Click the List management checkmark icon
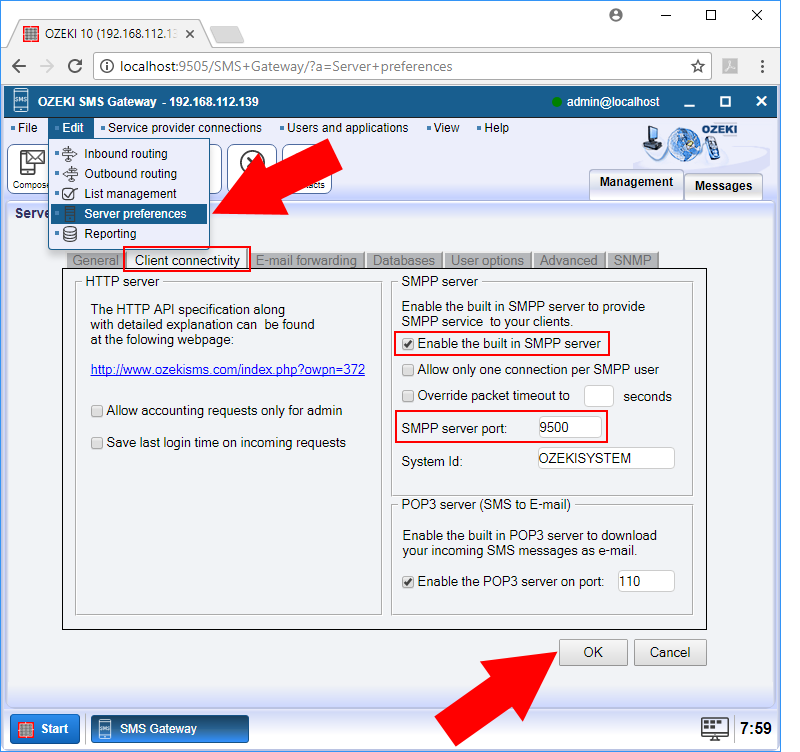 (x=69, y=194)
